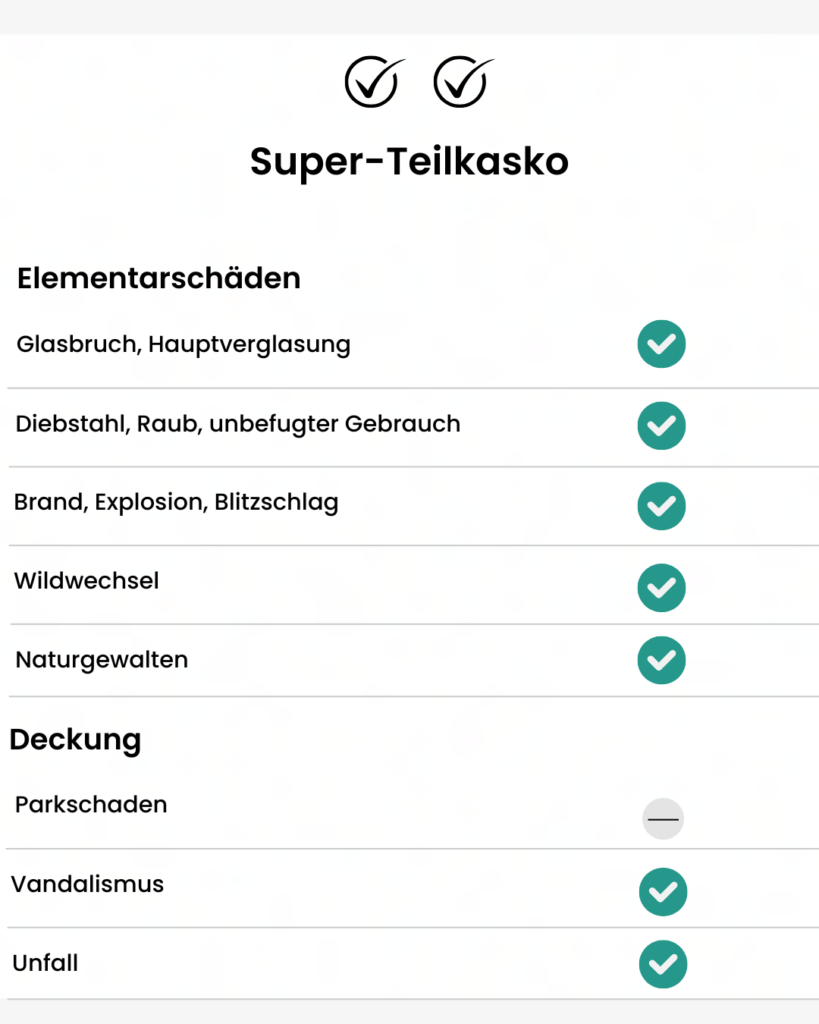819x1024 pixels.
Task: Click the grey dash icon for Parkschaden
Action: 663,819
